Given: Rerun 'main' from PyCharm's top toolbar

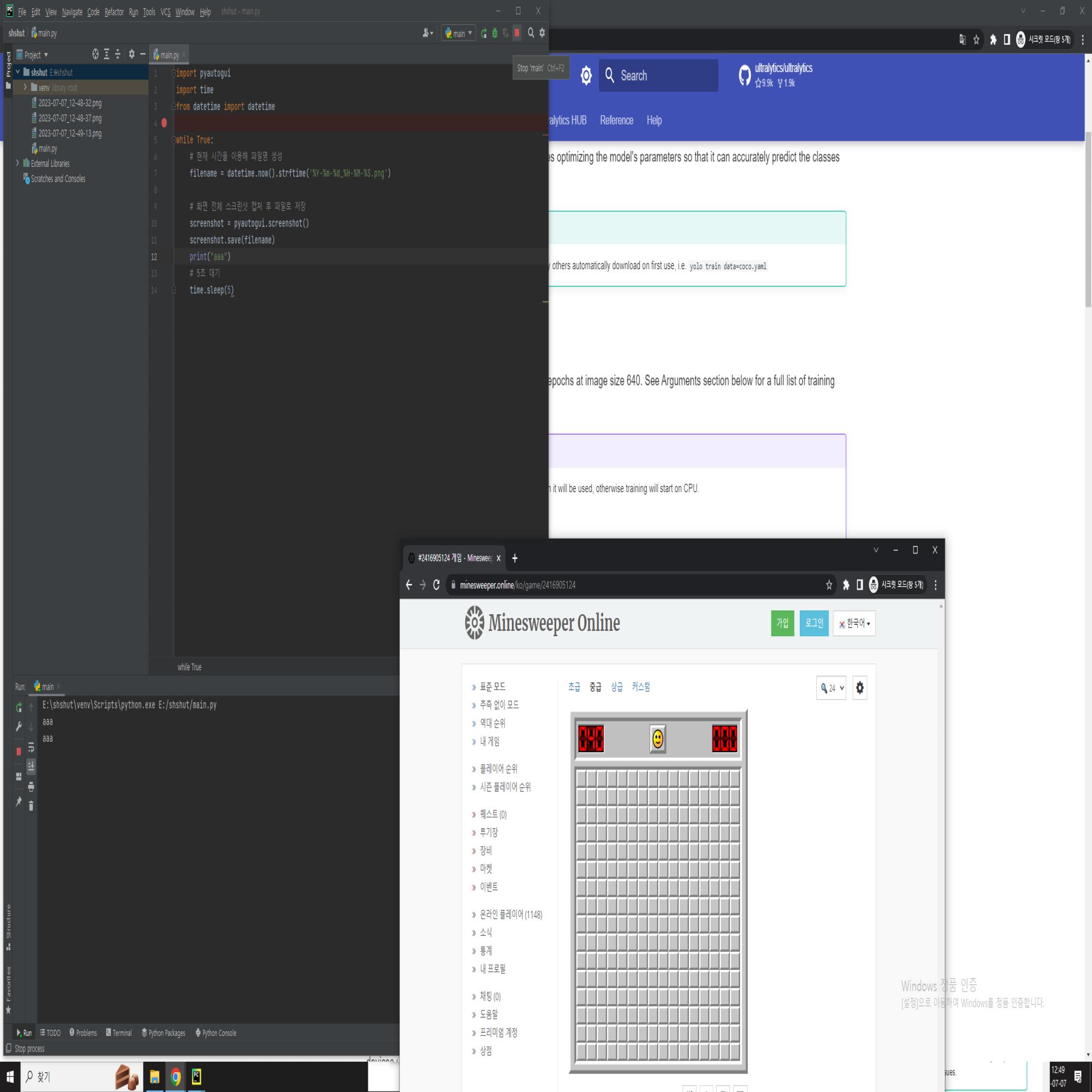Looking at the screenshot, I should 484,34.
